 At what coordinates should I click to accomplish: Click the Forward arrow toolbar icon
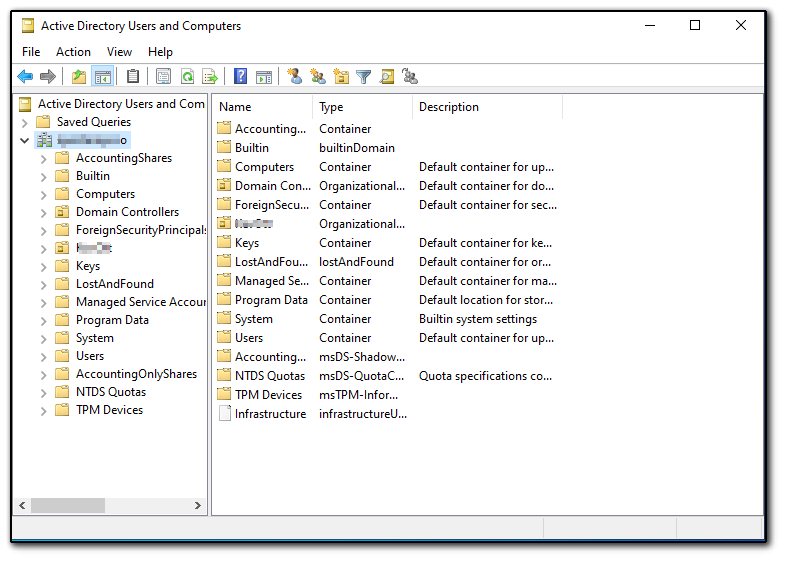48,77
